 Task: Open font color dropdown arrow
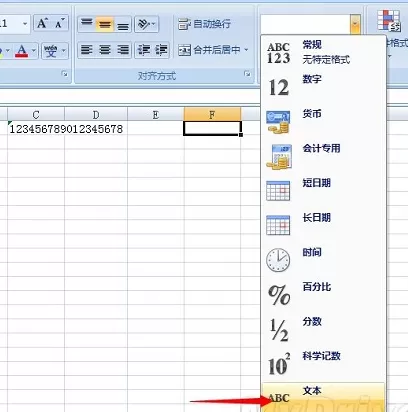(x=34, y=51)
